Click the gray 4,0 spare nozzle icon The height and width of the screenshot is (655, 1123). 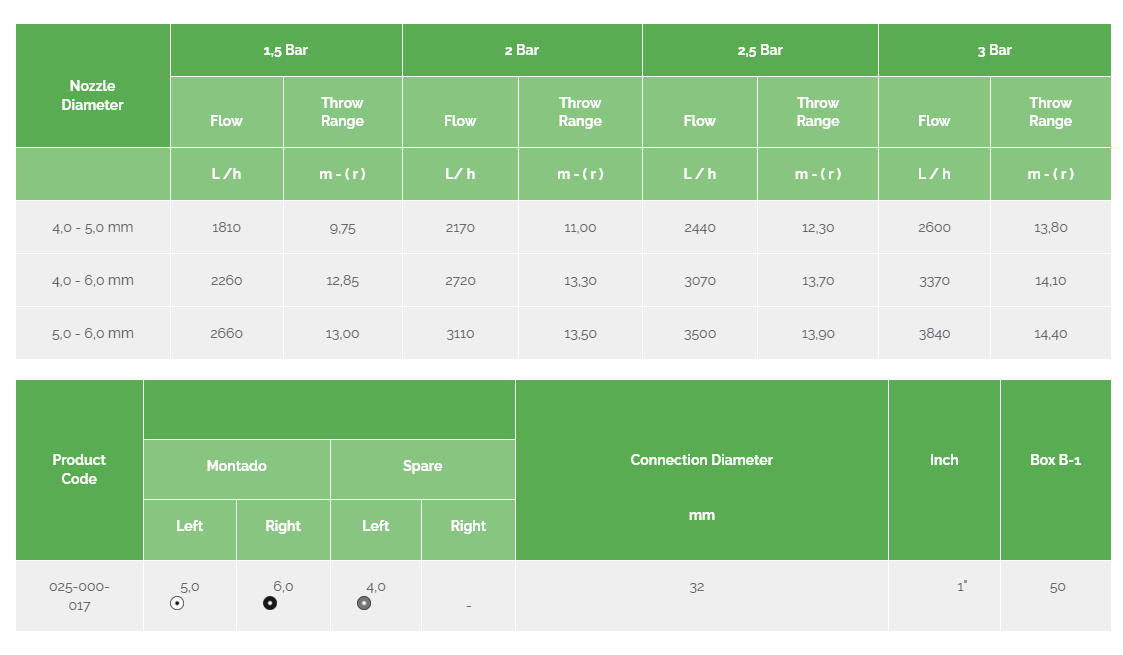(x=364, y=603)
